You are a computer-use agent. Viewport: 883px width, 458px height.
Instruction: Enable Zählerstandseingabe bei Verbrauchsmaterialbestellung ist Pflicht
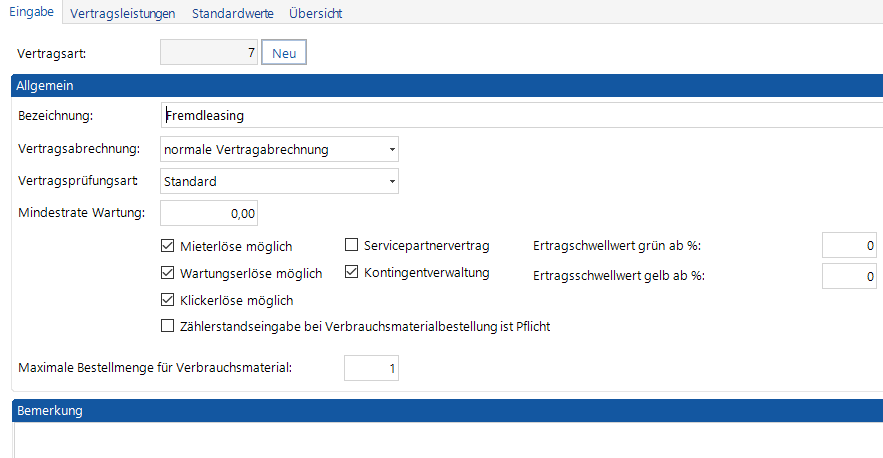coord(168,325)
